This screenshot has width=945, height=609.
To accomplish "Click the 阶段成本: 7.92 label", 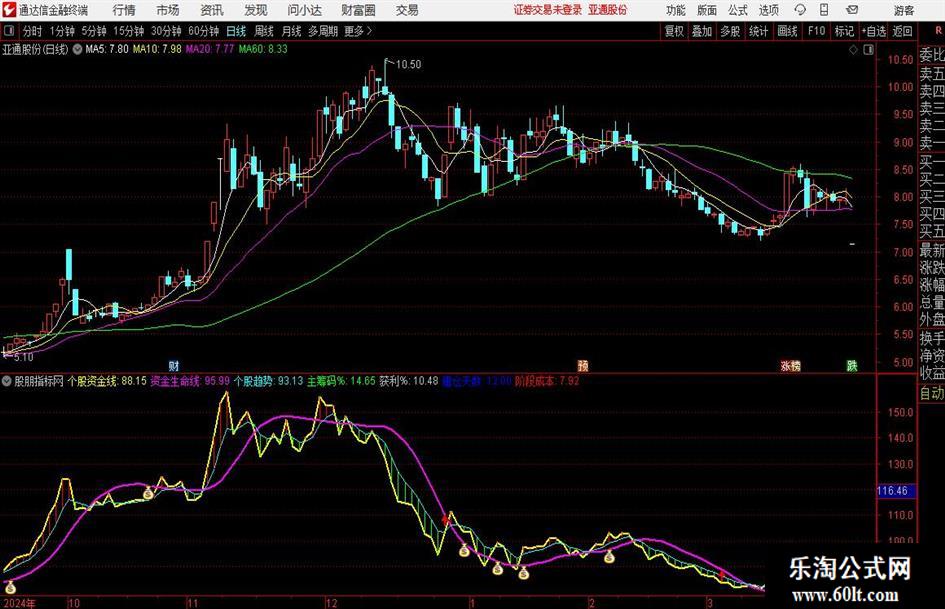I will [547, 381].
